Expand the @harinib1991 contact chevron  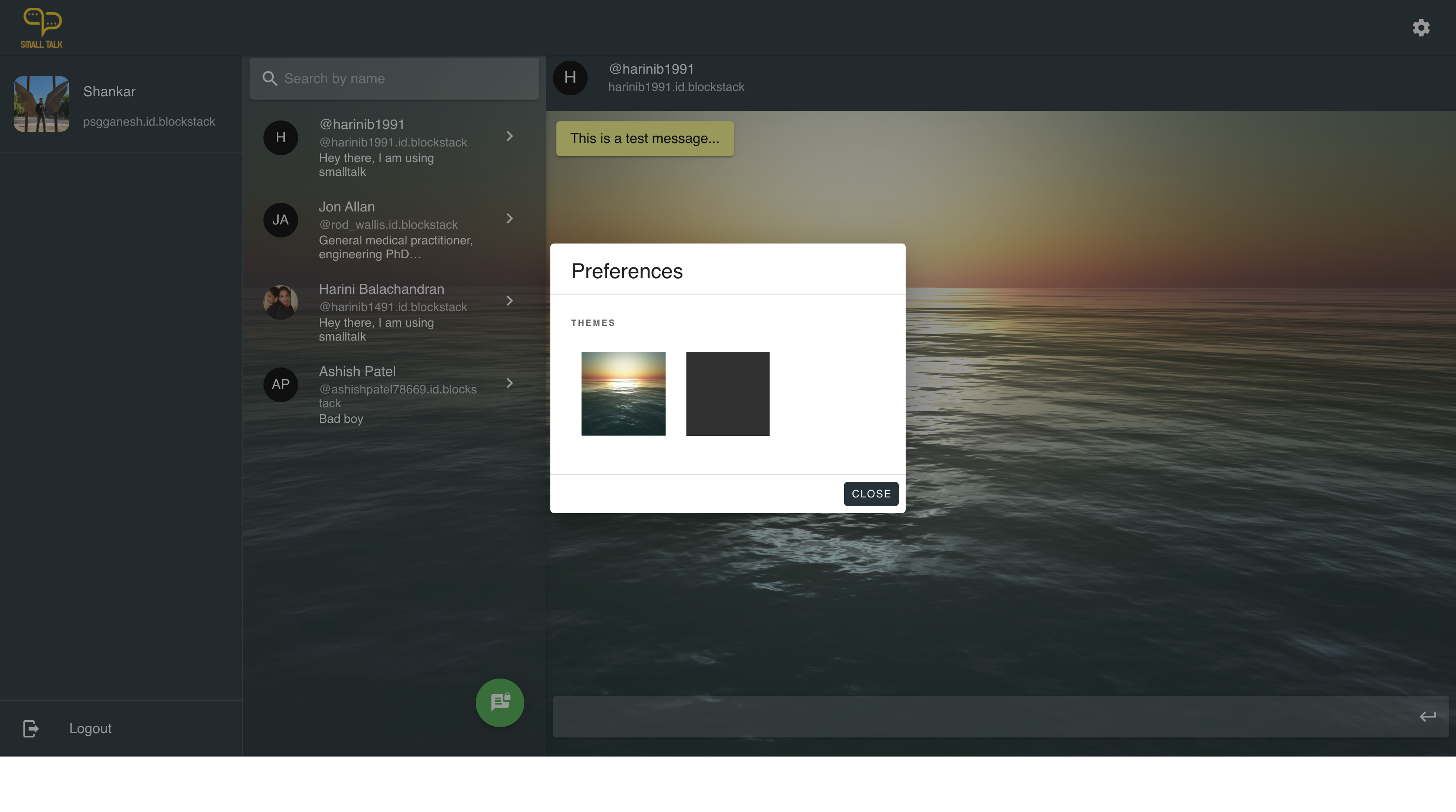coord(509,136)
